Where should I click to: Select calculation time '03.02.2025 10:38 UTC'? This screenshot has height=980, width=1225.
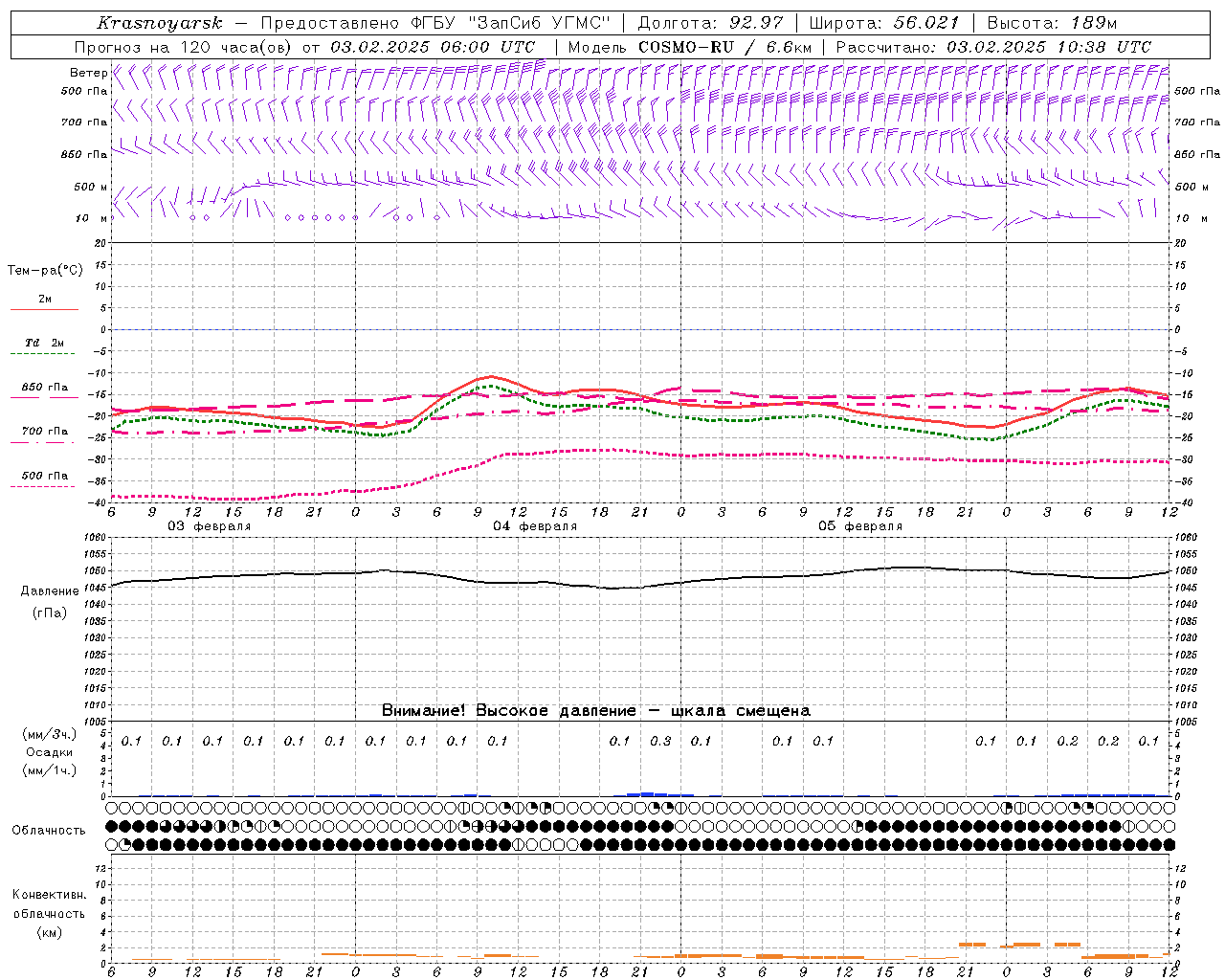coord(1049,47)
